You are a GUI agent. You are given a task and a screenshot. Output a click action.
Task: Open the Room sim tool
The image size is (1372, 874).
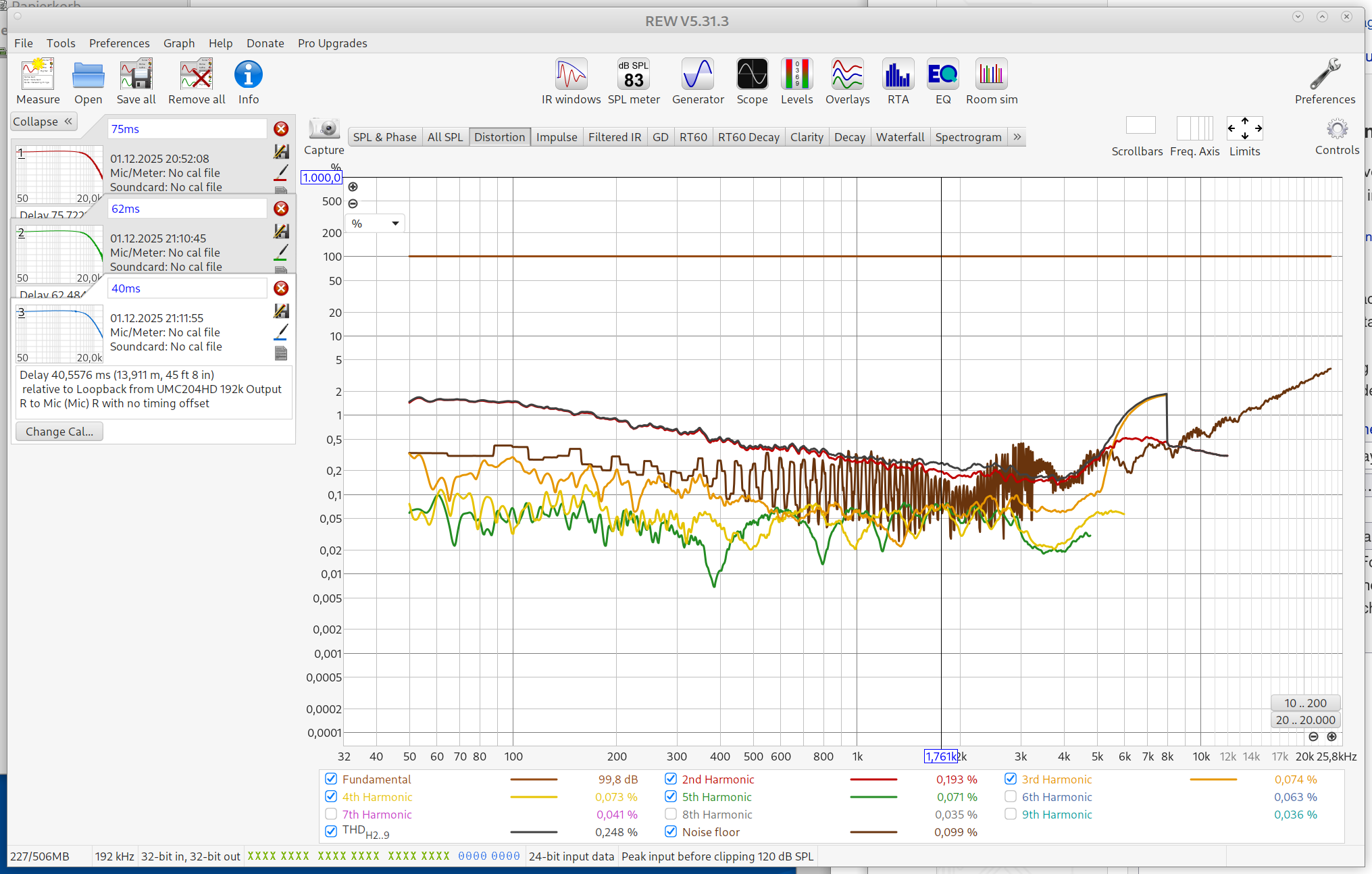991,75
